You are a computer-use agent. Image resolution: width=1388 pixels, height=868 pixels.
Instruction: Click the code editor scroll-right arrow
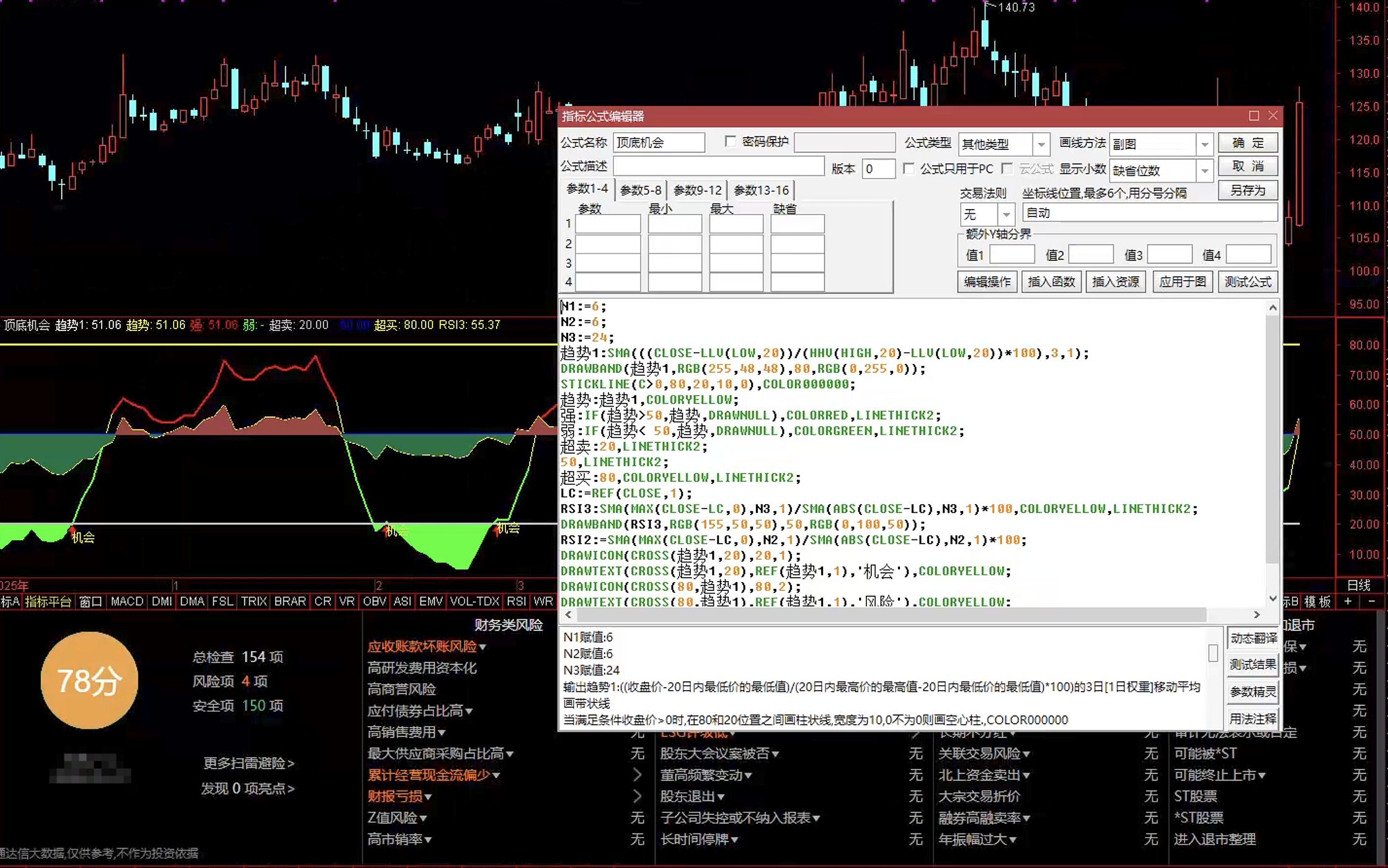(1257, 614)
